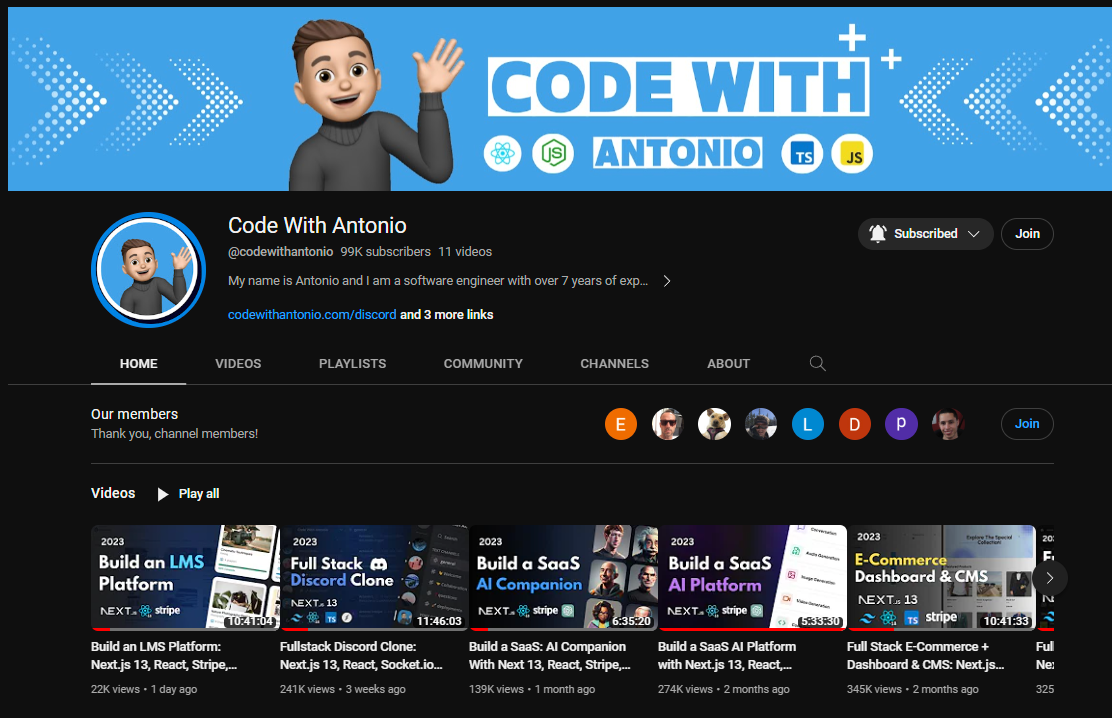The image size is (1112, 718).
Task: Open the Playlists tab
Action: (352, 364)
